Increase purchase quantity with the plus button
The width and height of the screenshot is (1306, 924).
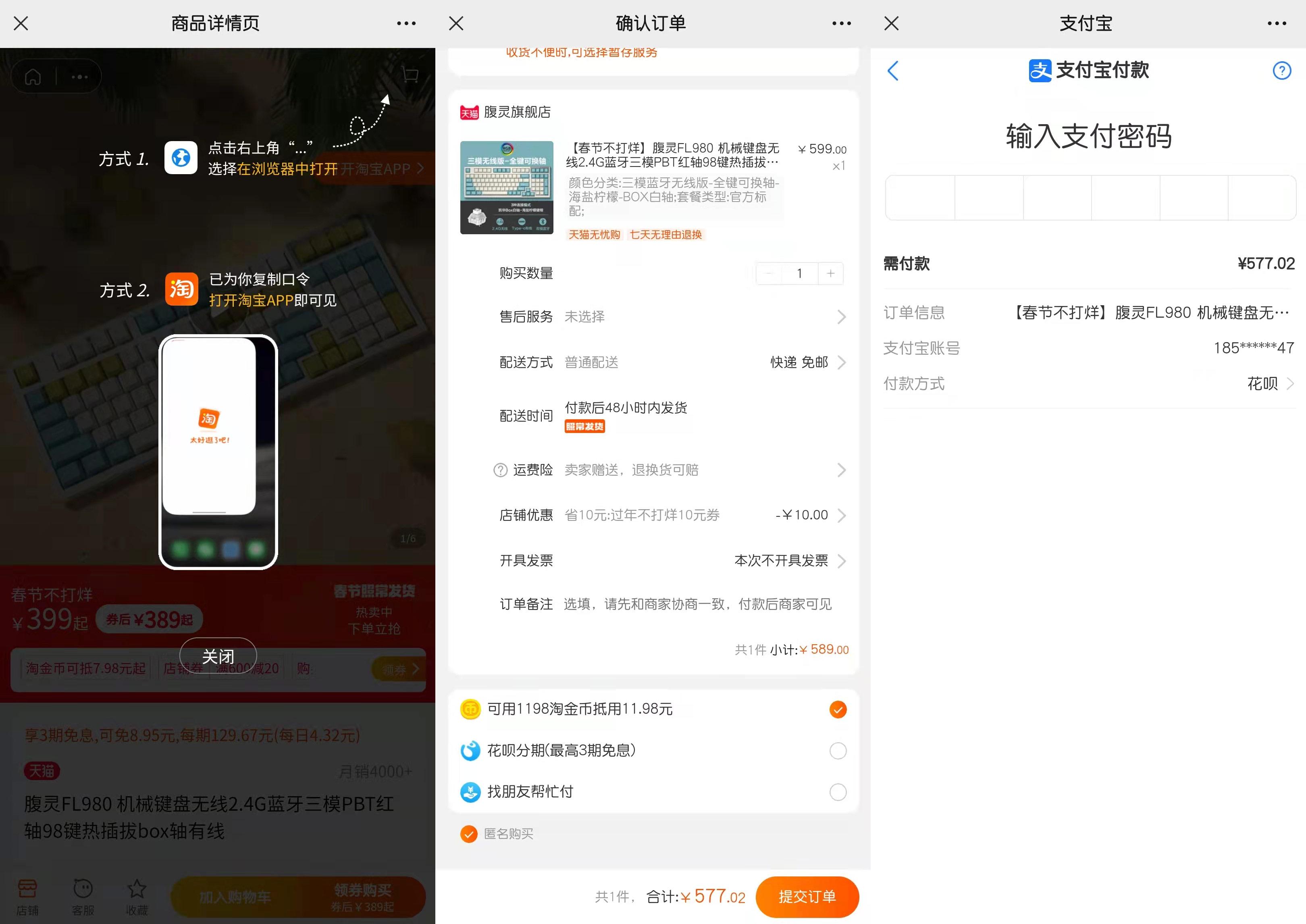pyautogui.click(x=830, y=274)
